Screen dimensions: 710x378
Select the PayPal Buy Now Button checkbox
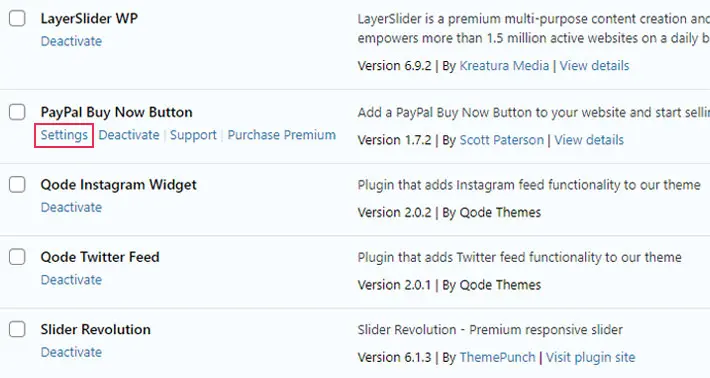pyautogui.click(x=17, y=112)
